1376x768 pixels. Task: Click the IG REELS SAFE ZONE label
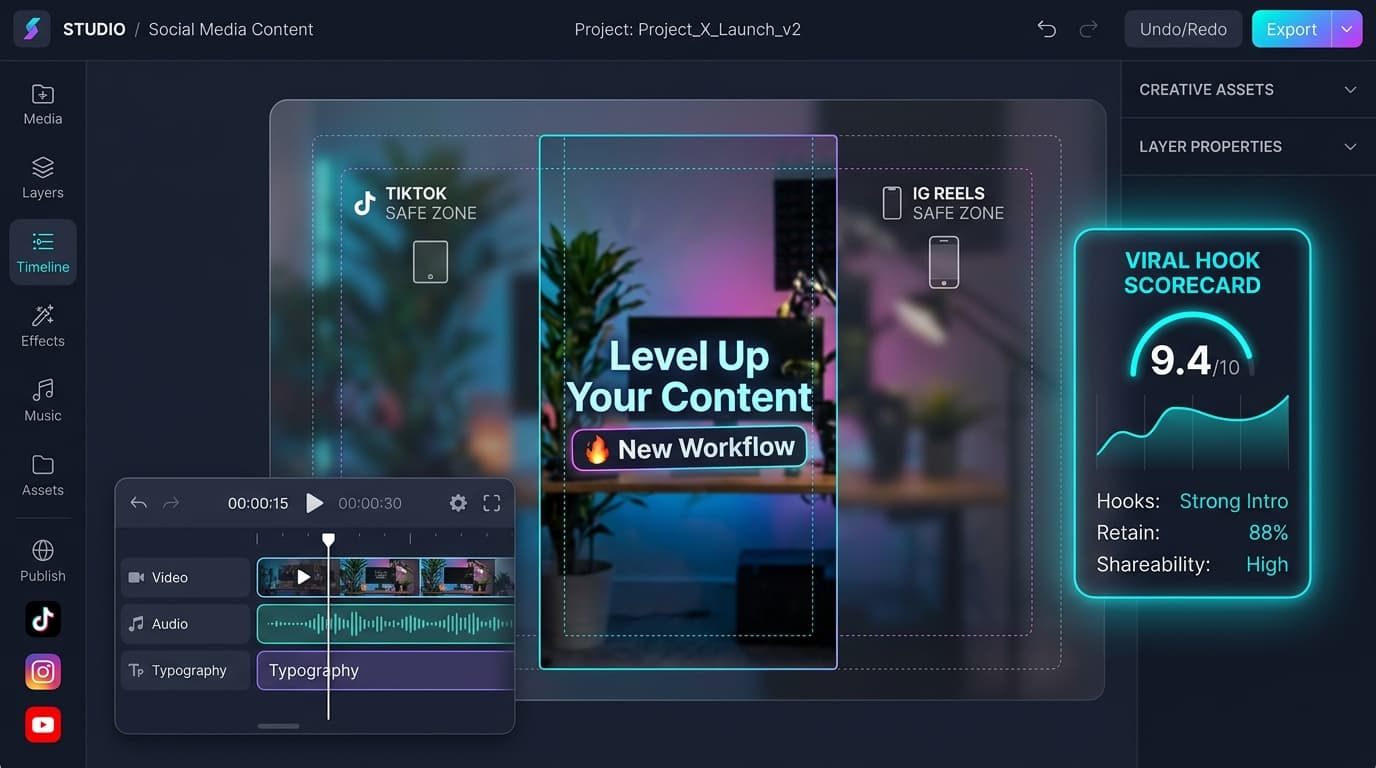click(958, 203)
